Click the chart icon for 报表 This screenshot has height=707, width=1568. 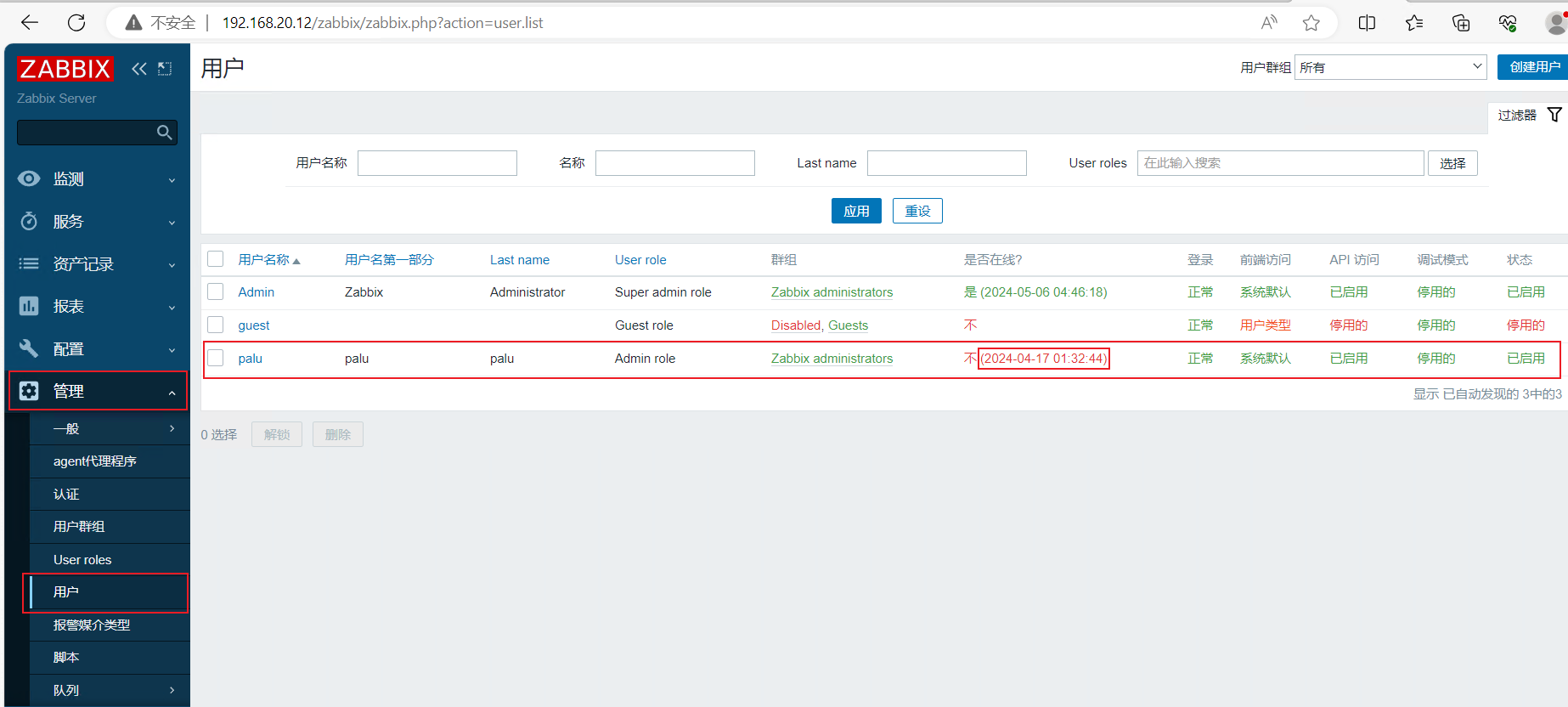pyautogui.click(x=29, y=306)
